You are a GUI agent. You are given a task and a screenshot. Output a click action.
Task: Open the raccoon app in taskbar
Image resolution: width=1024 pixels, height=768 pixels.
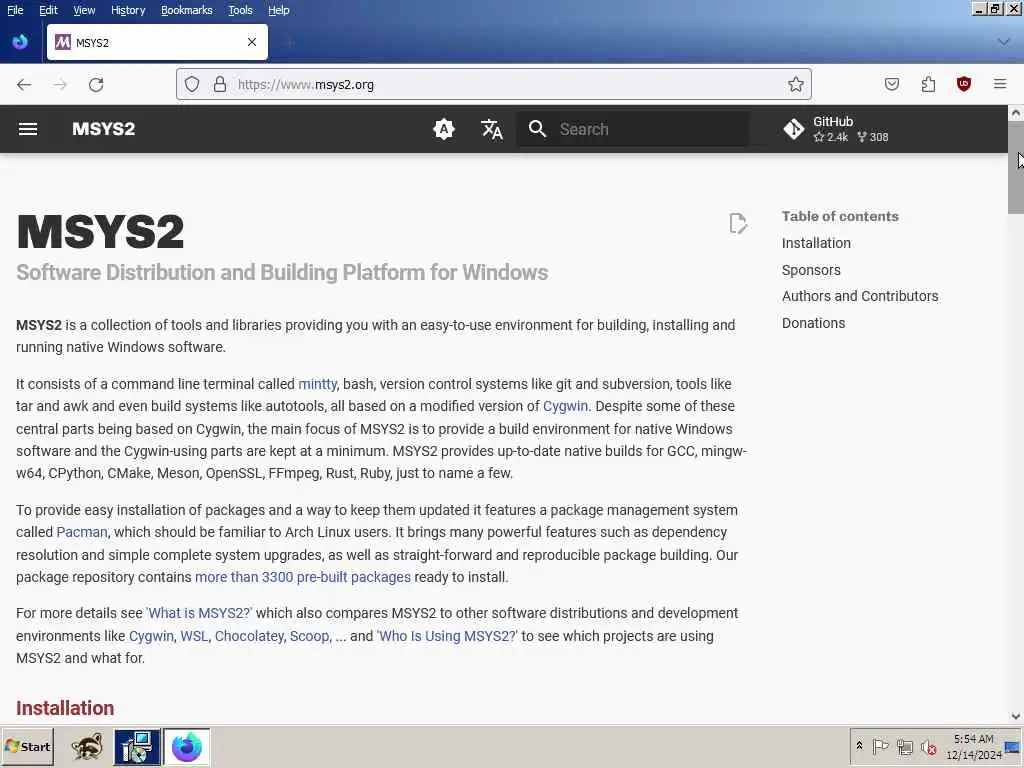(87, 746)
